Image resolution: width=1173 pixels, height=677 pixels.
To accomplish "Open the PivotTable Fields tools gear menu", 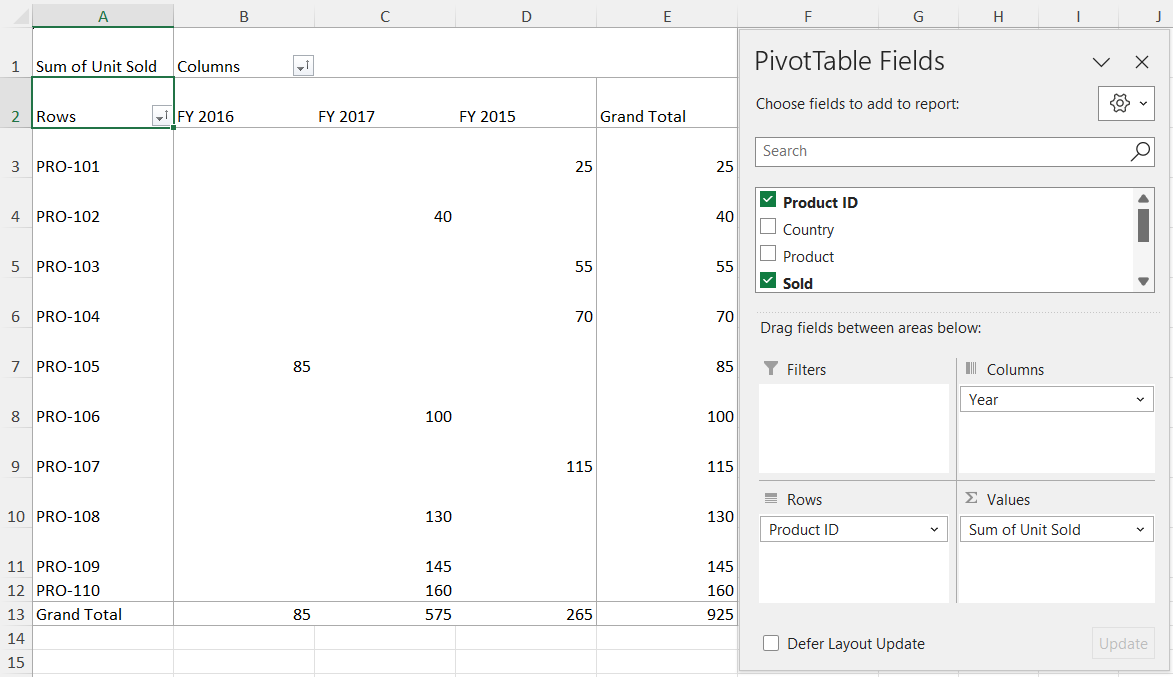I will coord(1126,103).
